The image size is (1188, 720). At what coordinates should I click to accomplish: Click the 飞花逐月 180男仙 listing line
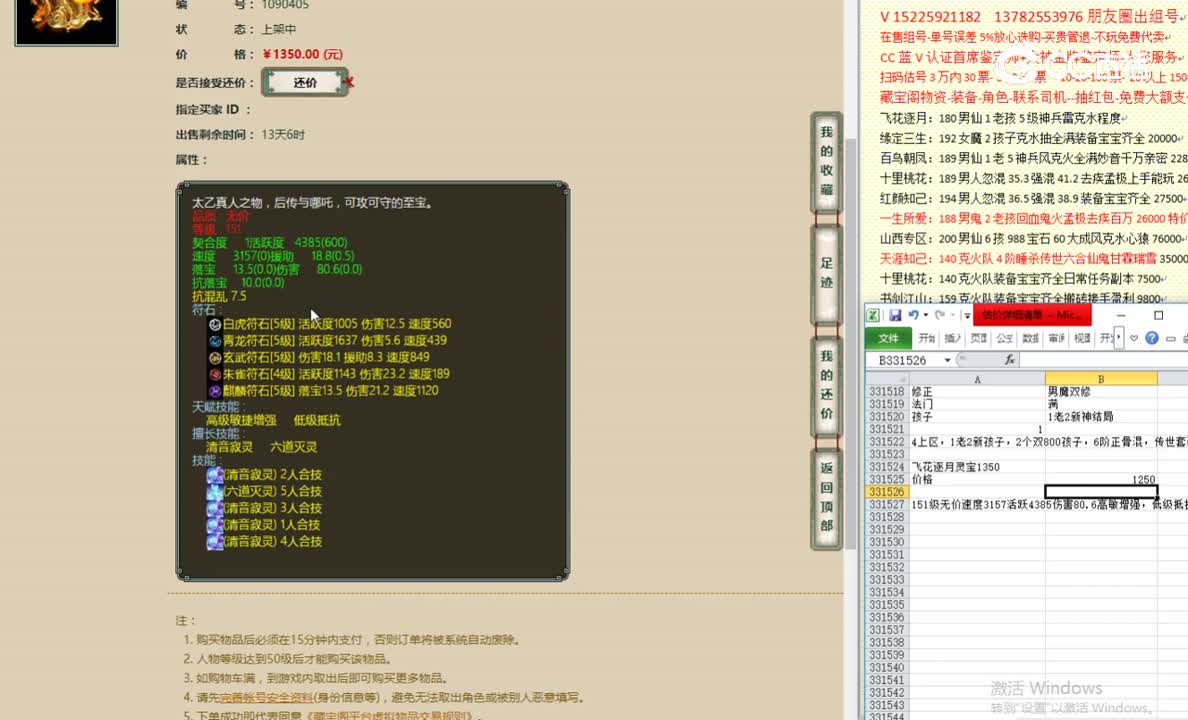(x=1003, y=118)
